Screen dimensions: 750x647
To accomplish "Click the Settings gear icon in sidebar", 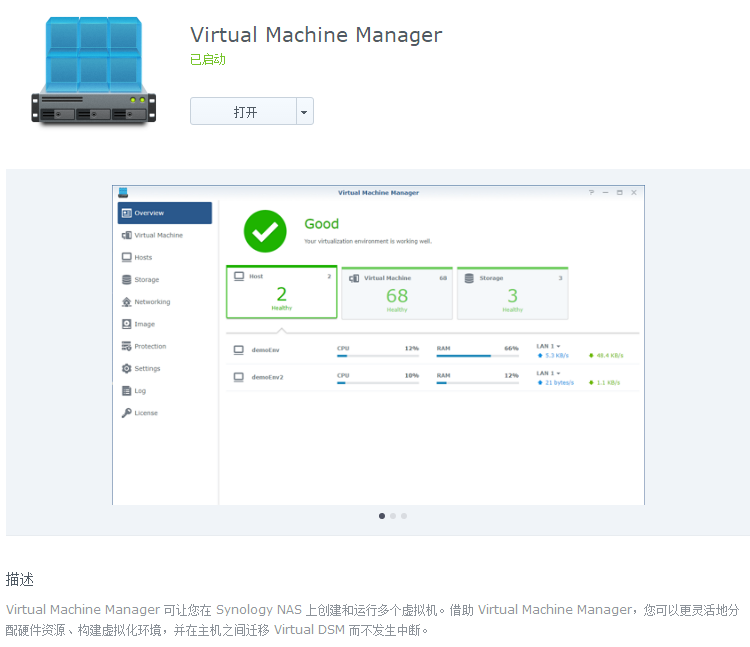I will (126, 369).
